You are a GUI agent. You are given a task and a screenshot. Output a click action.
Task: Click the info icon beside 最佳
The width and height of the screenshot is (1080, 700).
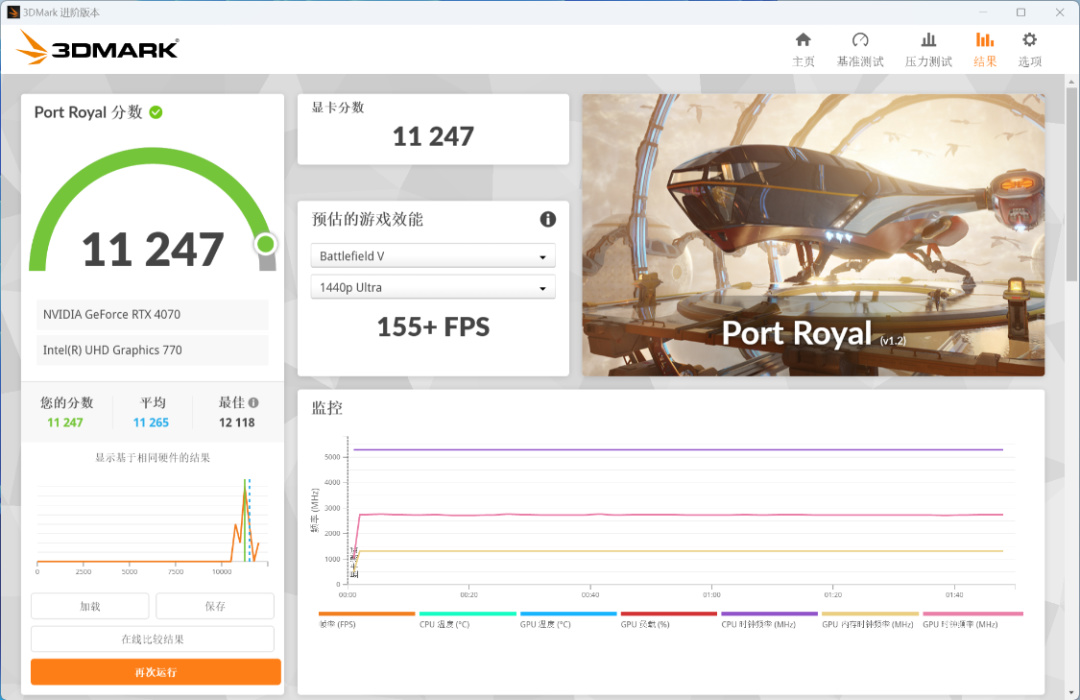point(253,402)
